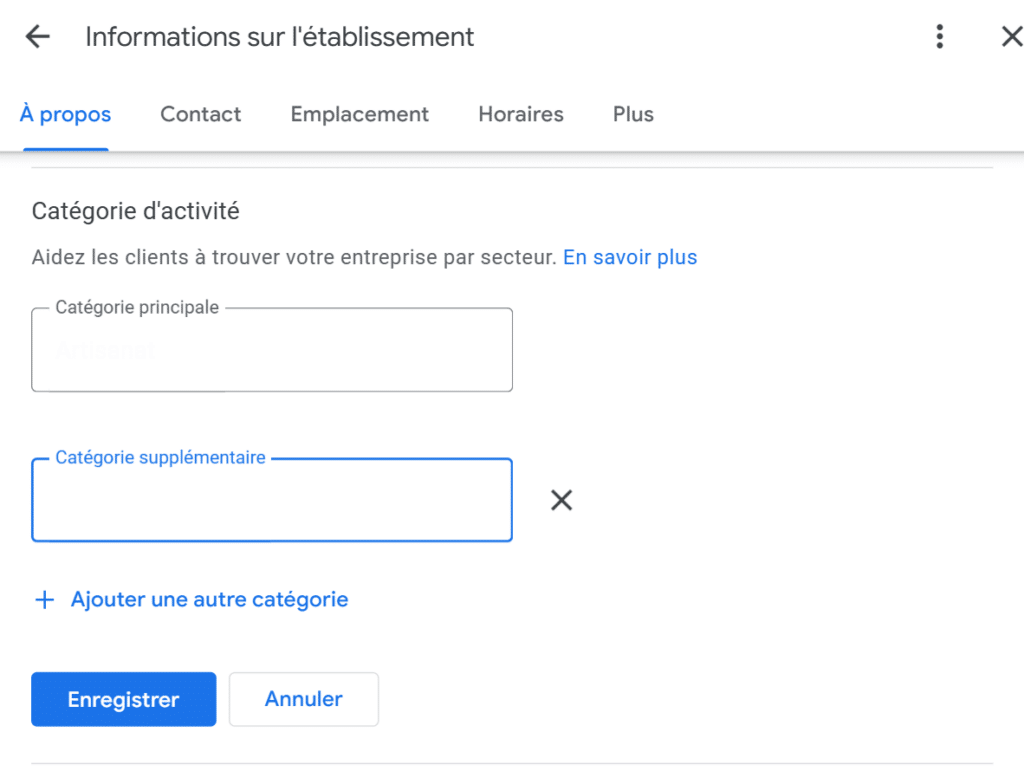Viewport: 1024px width, 771px height.
Task: Save changes with the Enregistrer button
Action: (123, 699)
